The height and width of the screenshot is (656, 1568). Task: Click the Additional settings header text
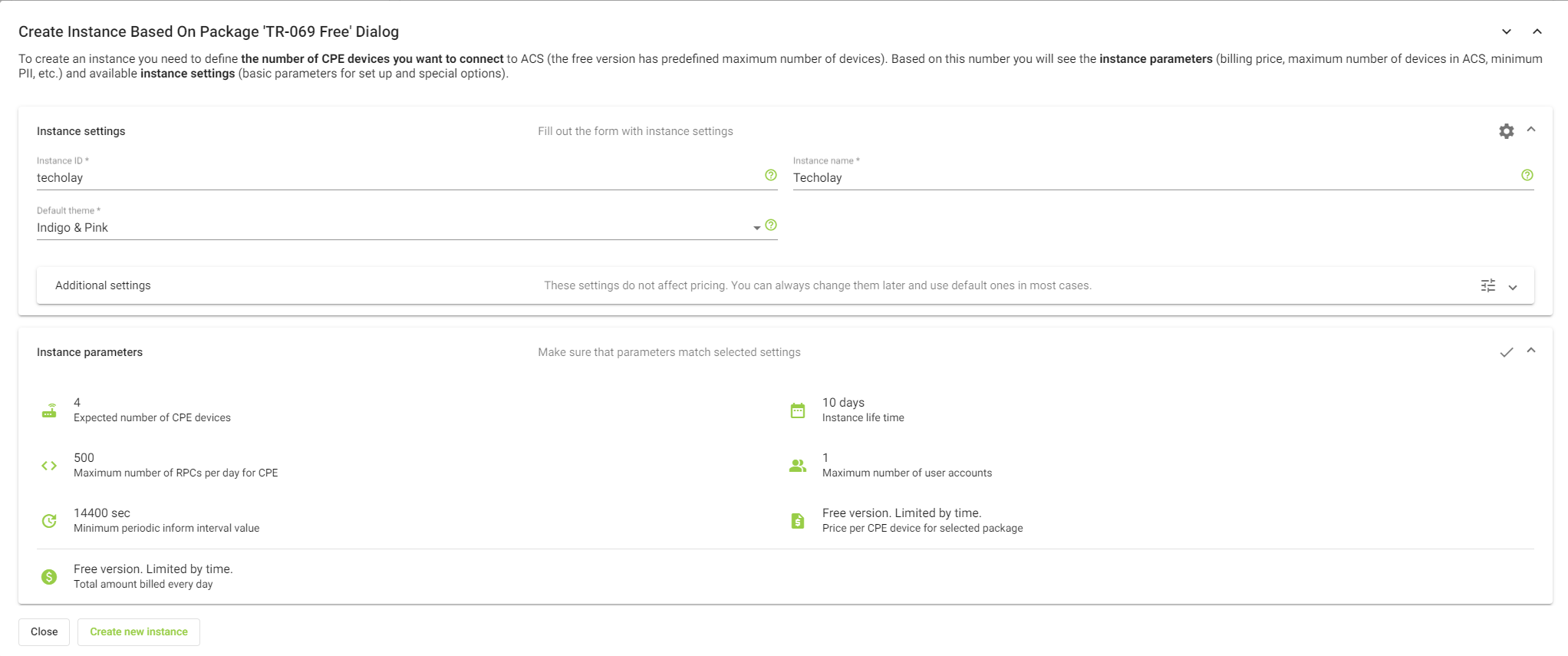point(103,285)
